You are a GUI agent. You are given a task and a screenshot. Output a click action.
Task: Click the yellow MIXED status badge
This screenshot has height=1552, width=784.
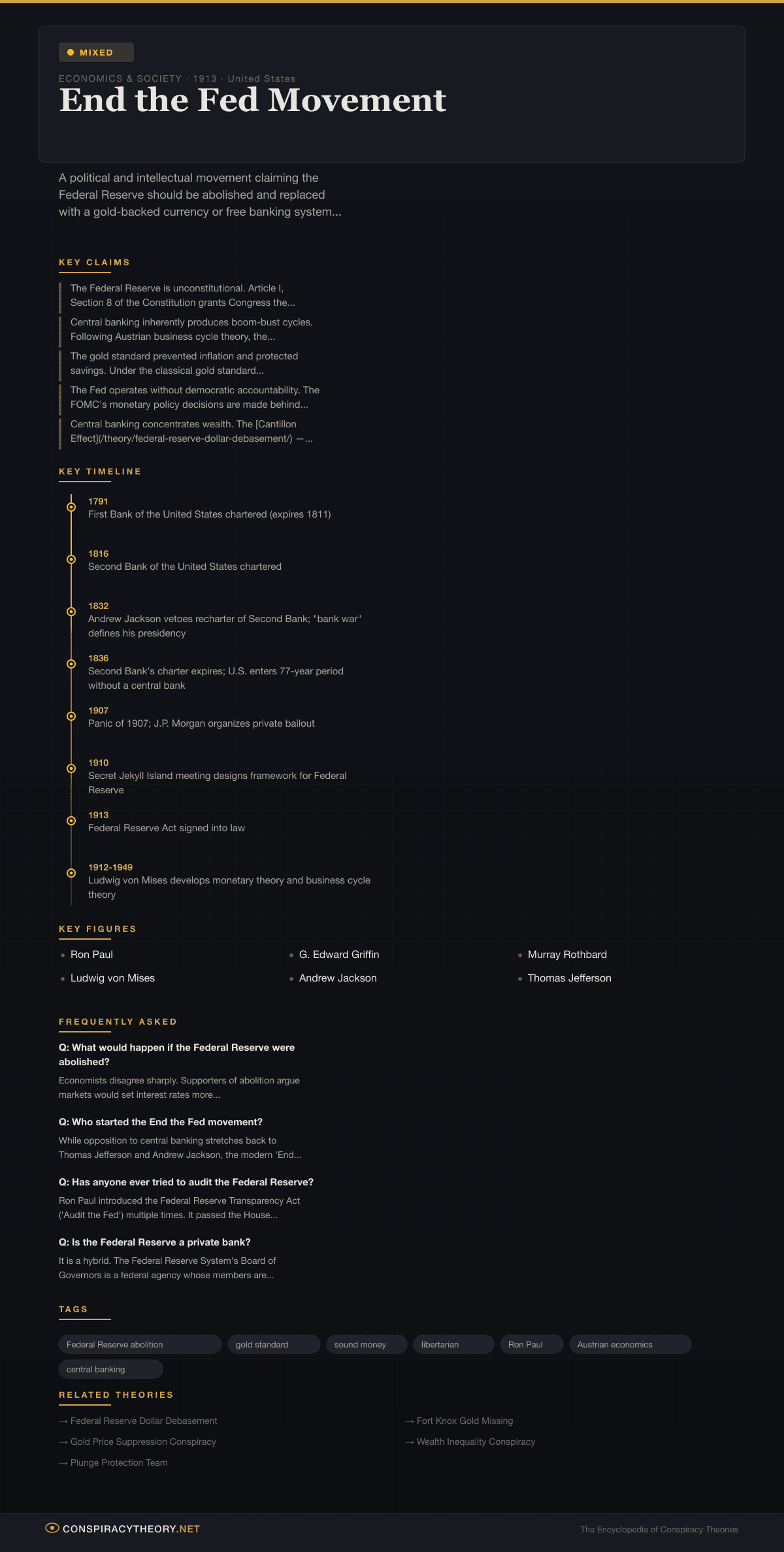click(x=96, y=52)
